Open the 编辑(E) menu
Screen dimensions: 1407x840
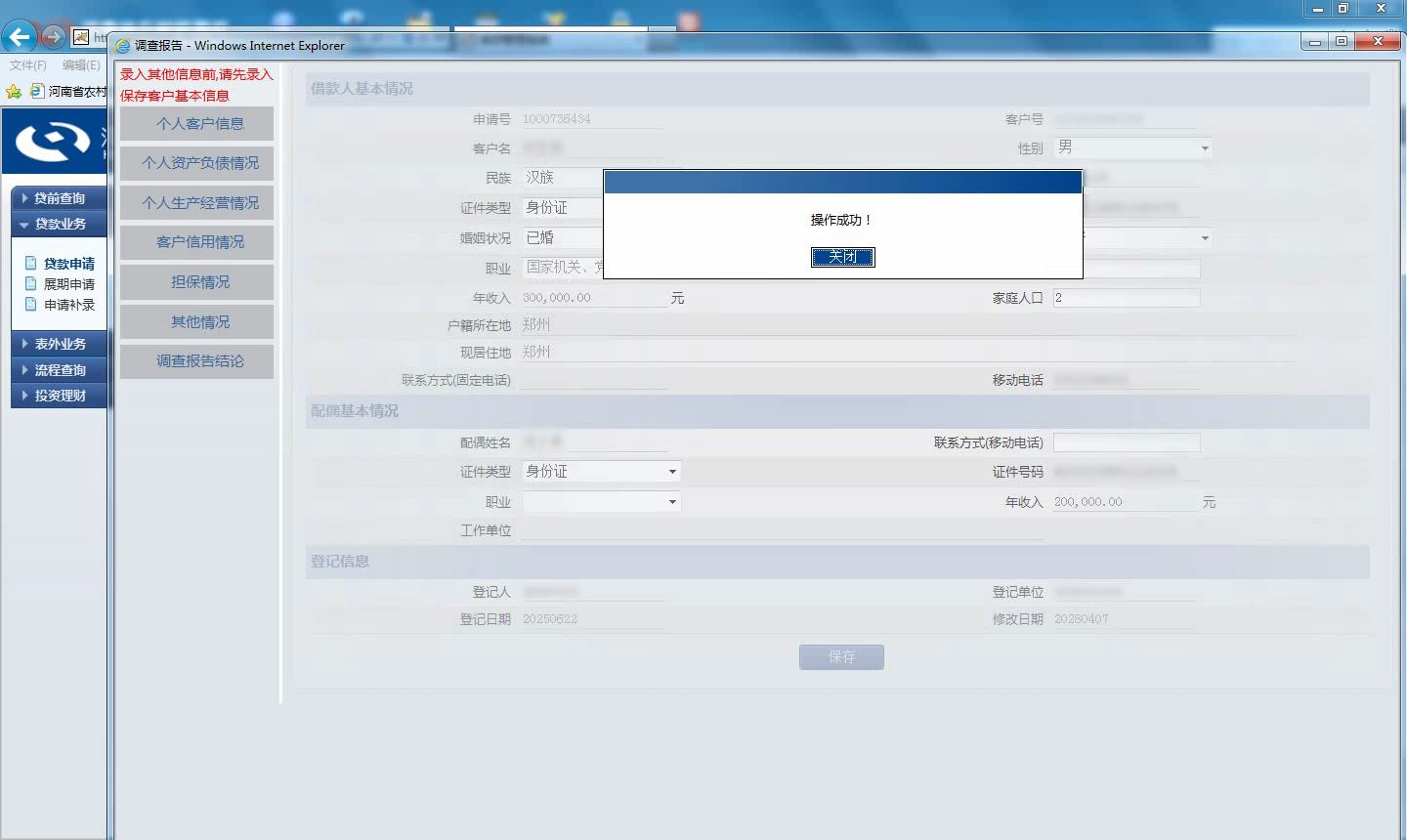[x=81, y=65]
